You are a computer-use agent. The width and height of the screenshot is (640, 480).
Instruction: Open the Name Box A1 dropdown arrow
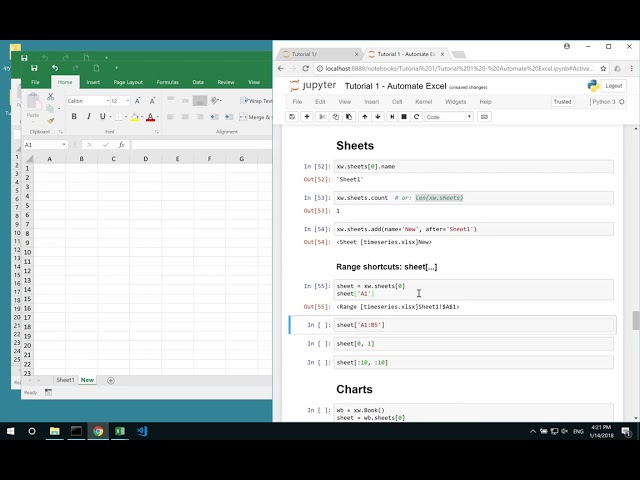click(64, 145)
